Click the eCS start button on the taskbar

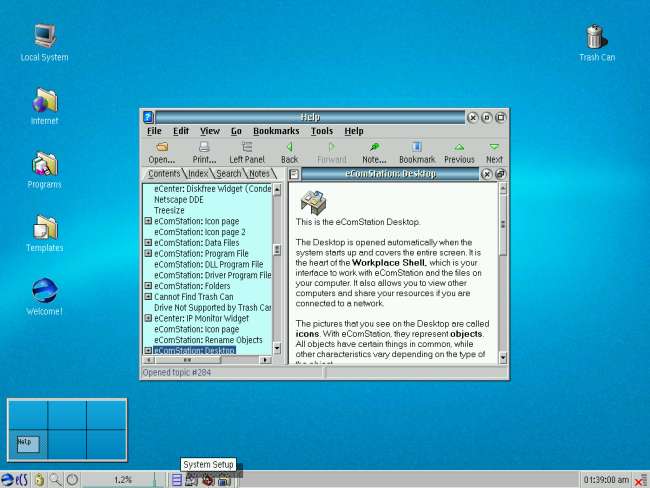click(14, 480)
